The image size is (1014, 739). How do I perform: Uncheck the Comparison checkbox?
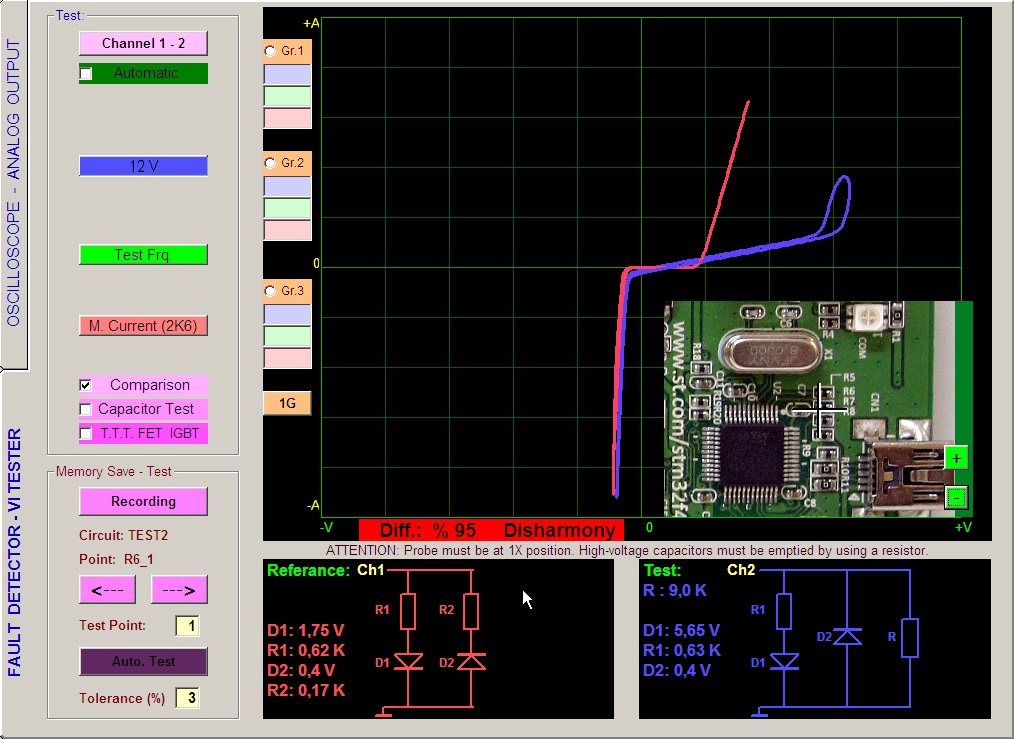click(86, 385)
